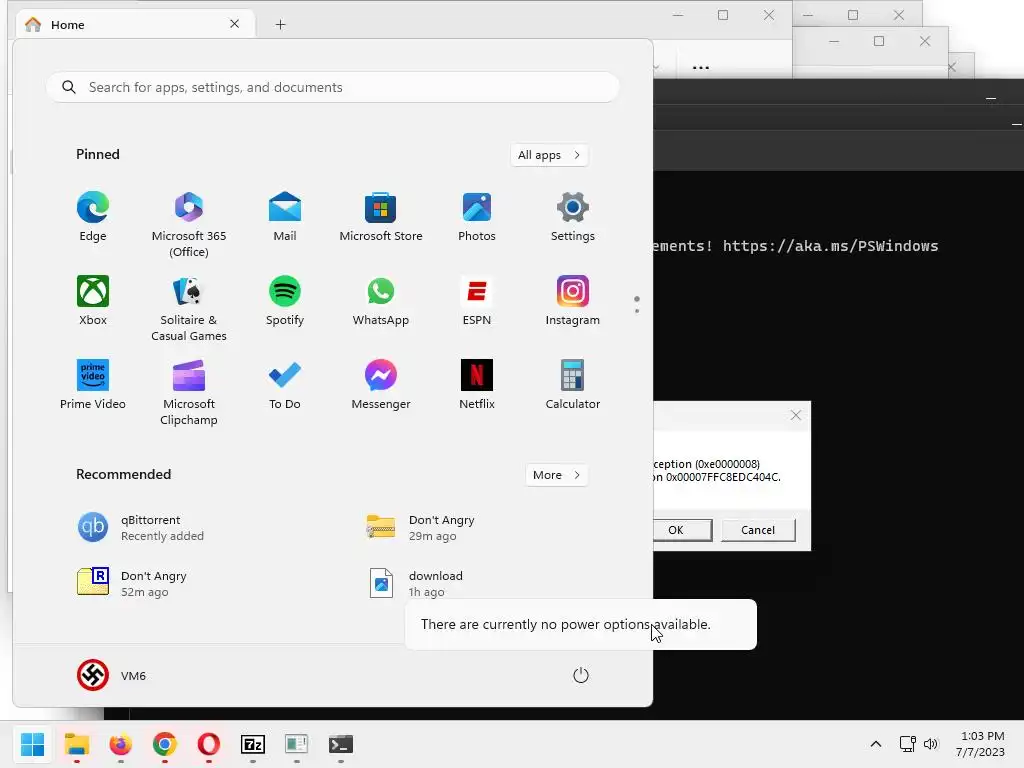Open the Mail app
The image size is (1024, 768).
285,217
